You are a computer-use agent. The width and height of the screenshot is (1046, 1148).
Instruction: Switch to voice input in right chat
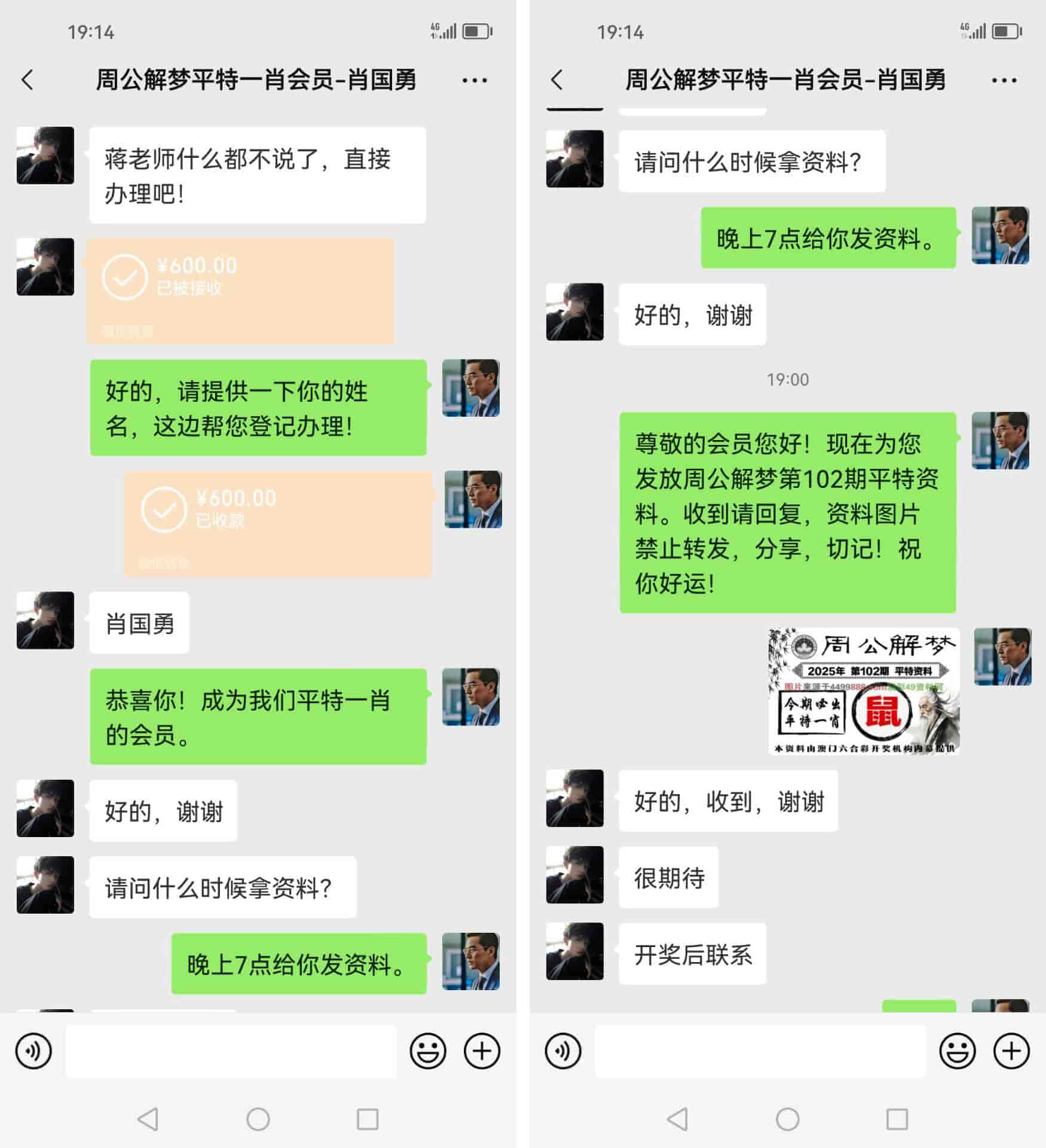coord(563,1051)
